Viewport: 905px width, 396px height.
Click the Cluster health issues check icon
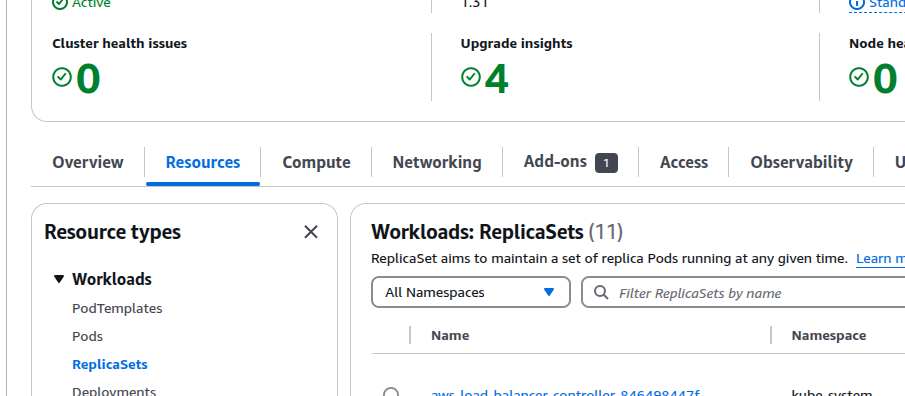(x=62, y=77)
